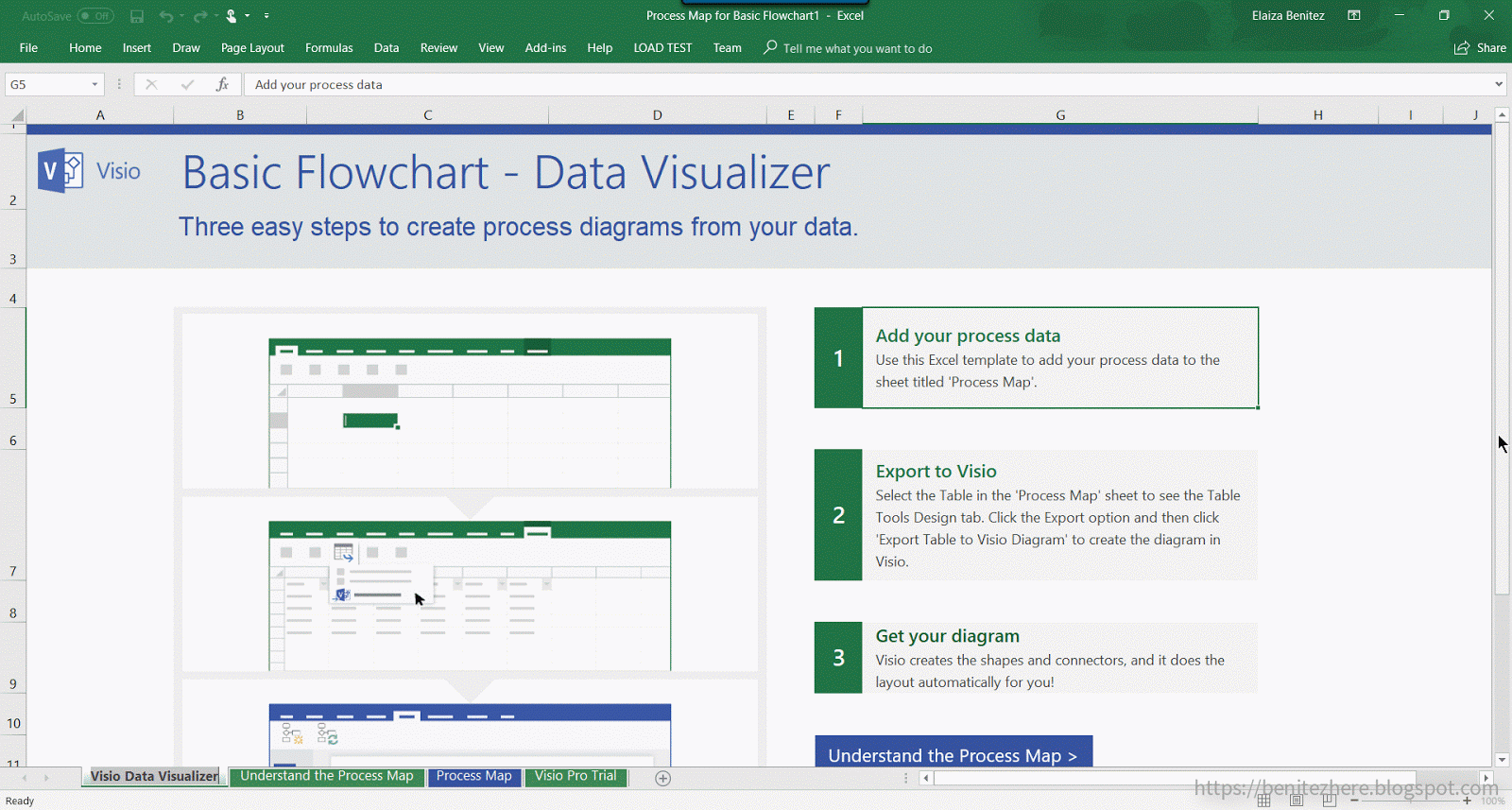Switch to the Insert ribbon tab
The height and width of the screenshot is (810, 1512).
pos(137,48)
